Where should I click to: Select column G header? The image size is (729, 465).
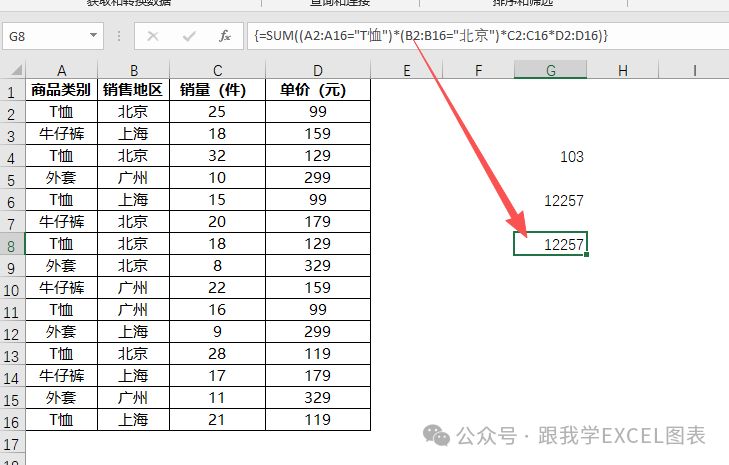coord(550,70)
